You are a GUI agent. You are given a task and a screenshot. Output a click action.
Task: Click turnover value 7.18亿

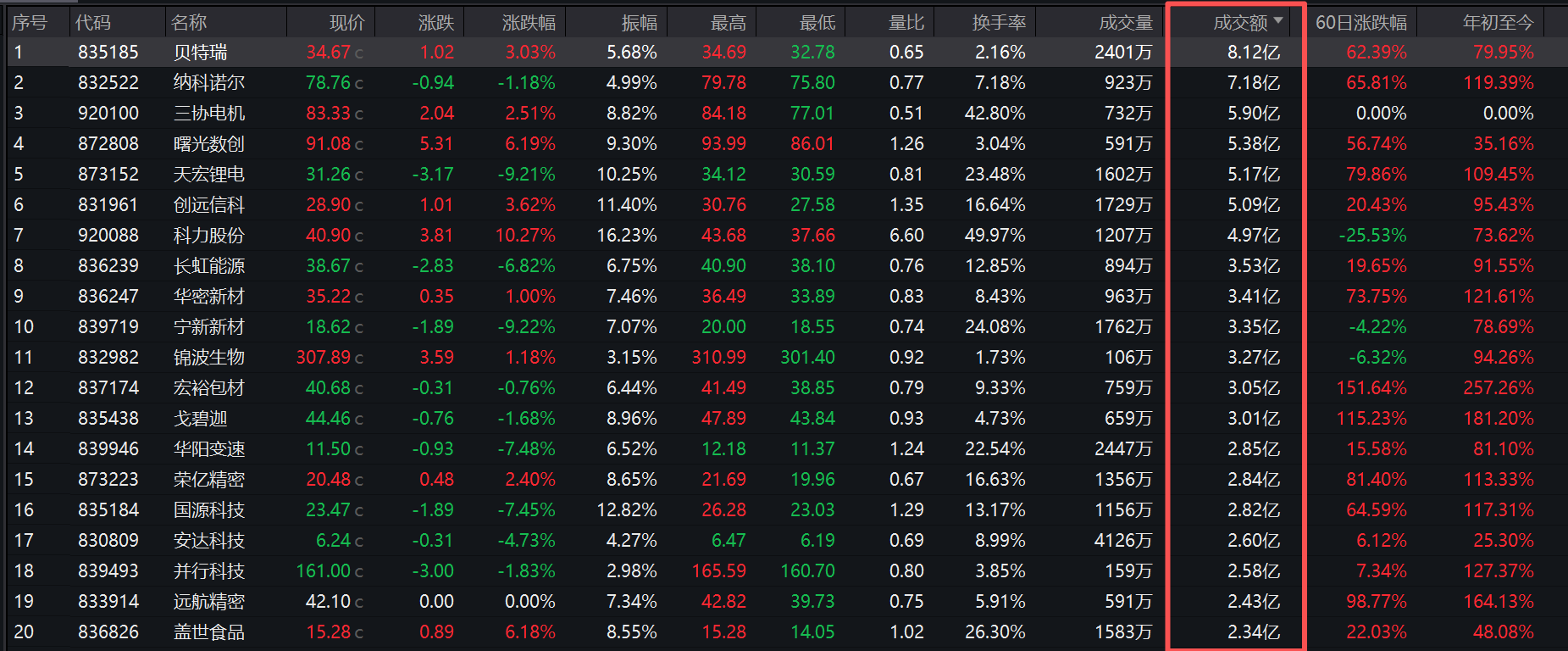[1254, 83]
